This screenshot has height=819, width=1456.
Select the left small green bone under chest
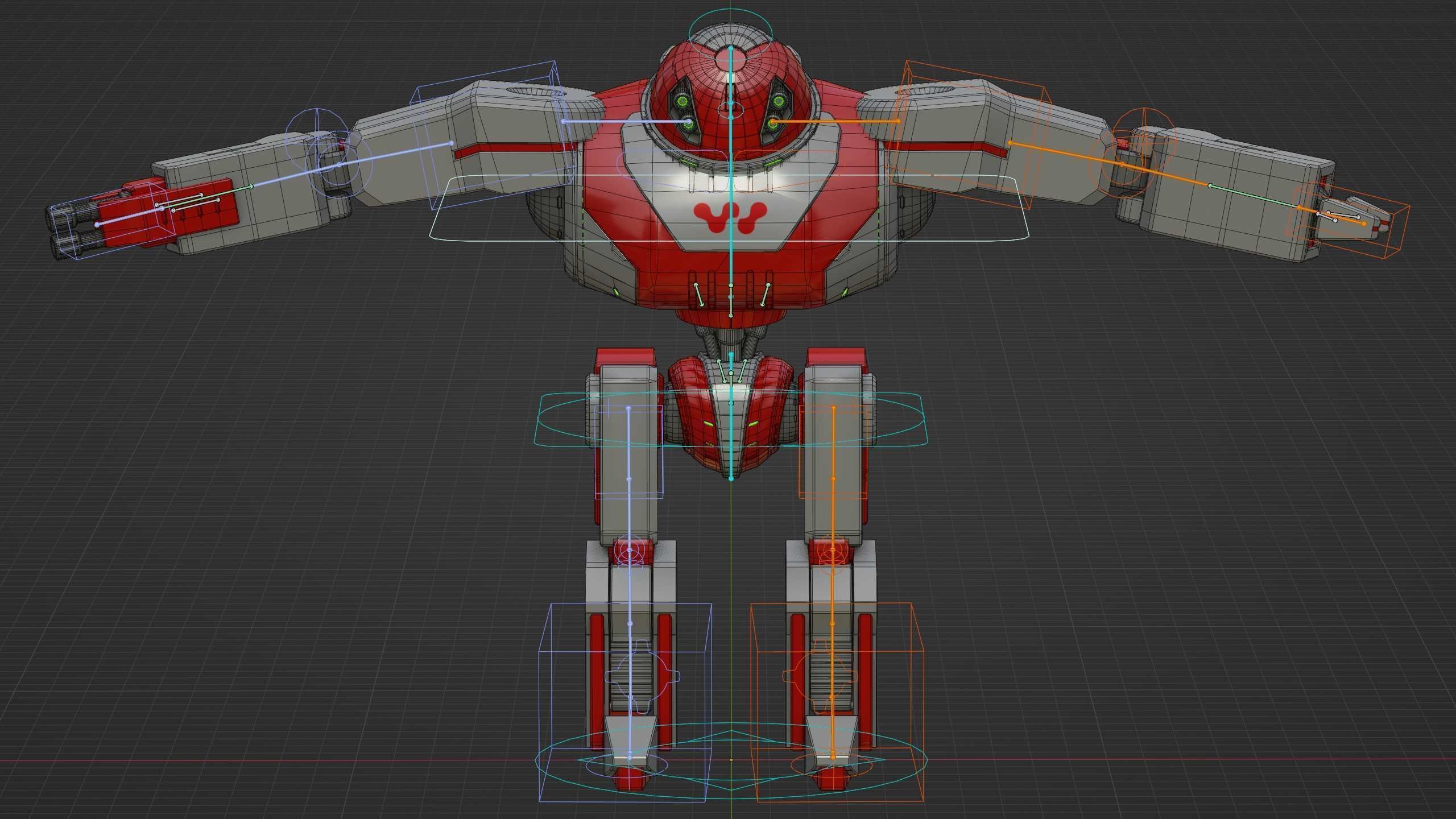point(698,295)
